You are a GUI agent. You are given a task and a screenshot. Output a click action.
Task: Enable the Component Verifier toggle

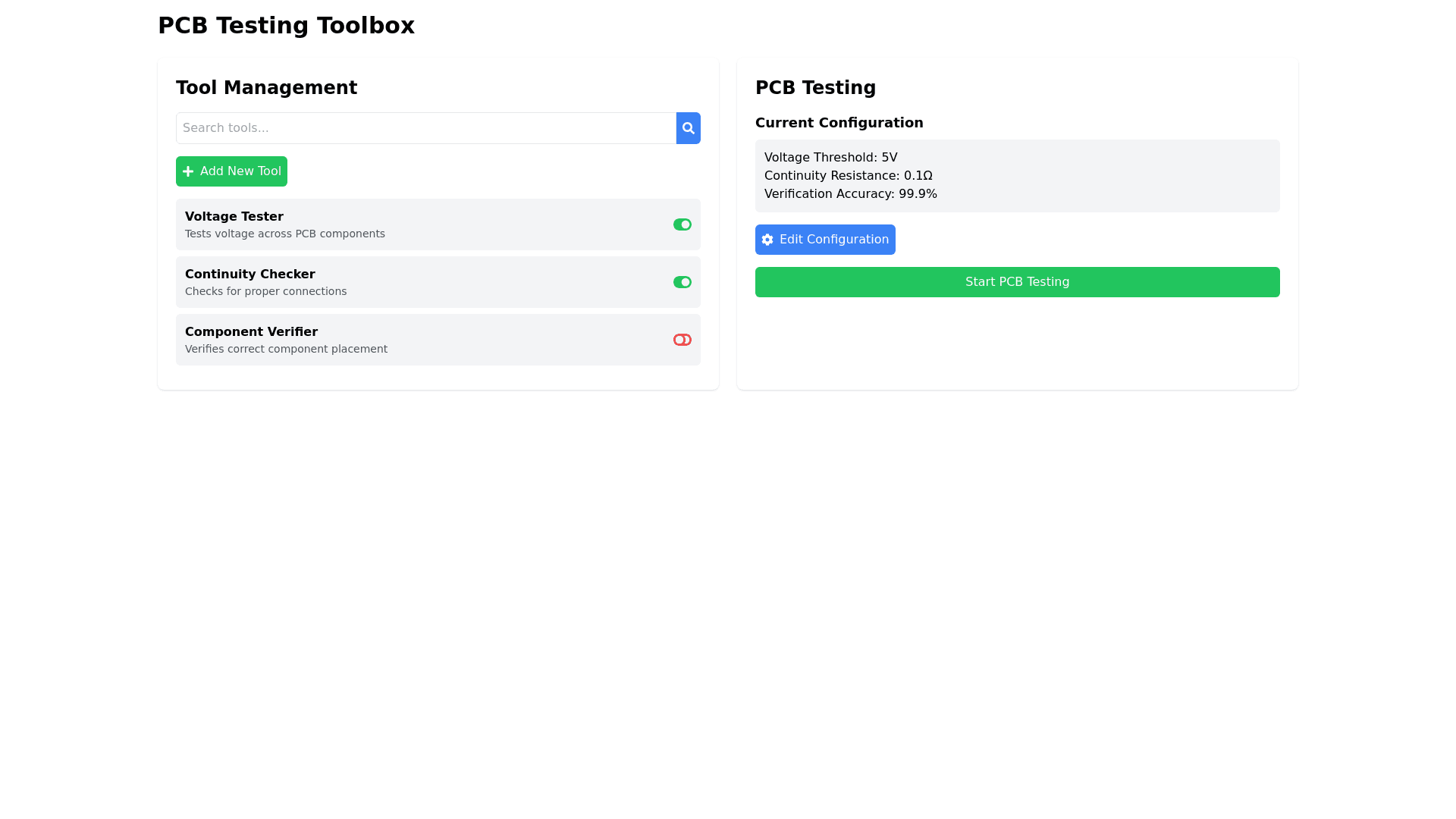pyautogui.click(x=682, y=340)
